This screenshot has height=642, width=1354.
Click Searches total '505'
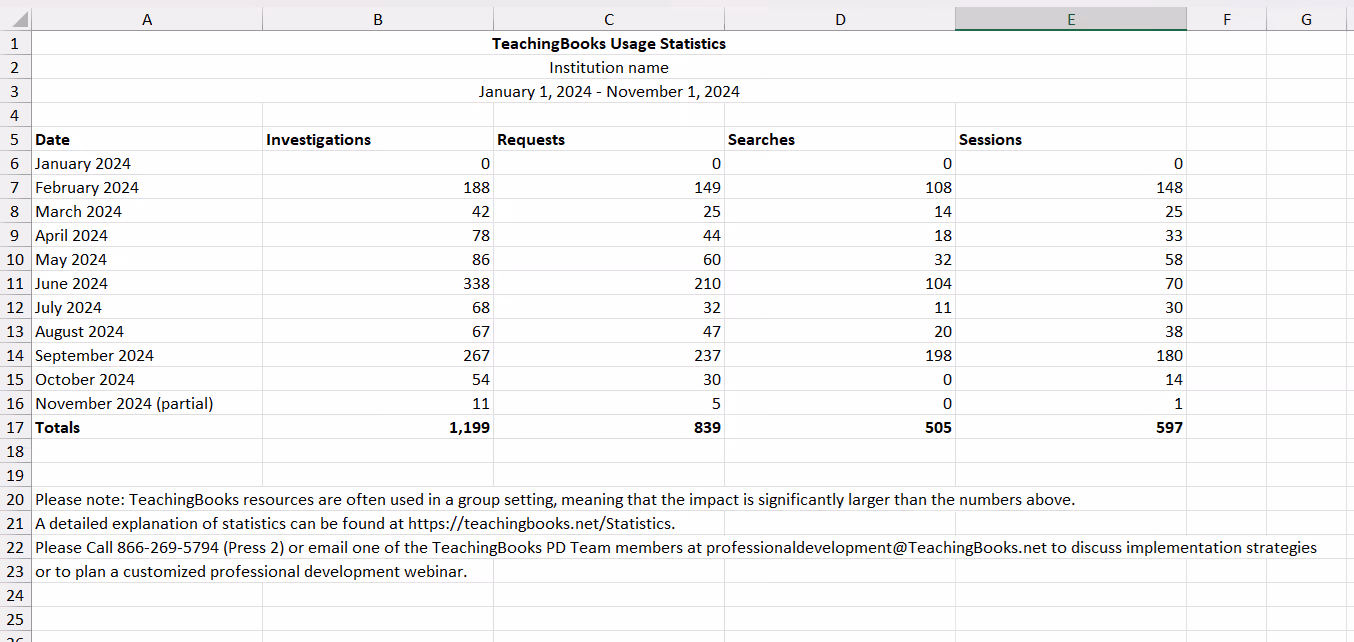(840, 428)
